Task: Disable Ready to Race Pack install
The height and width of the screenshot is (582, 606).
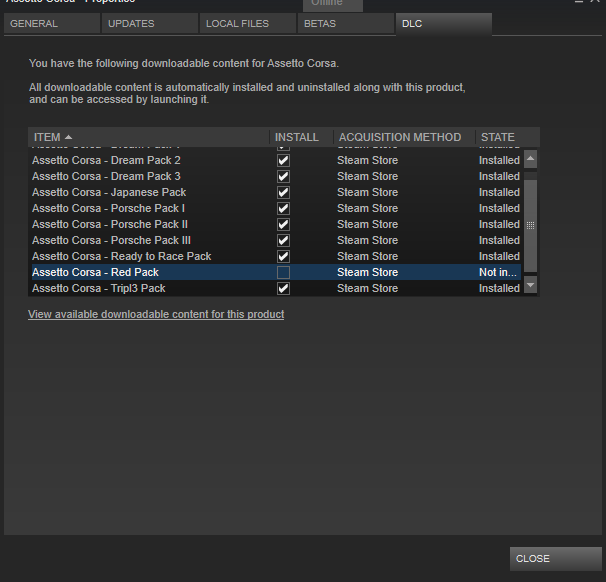Action: (x=283, y=257)
